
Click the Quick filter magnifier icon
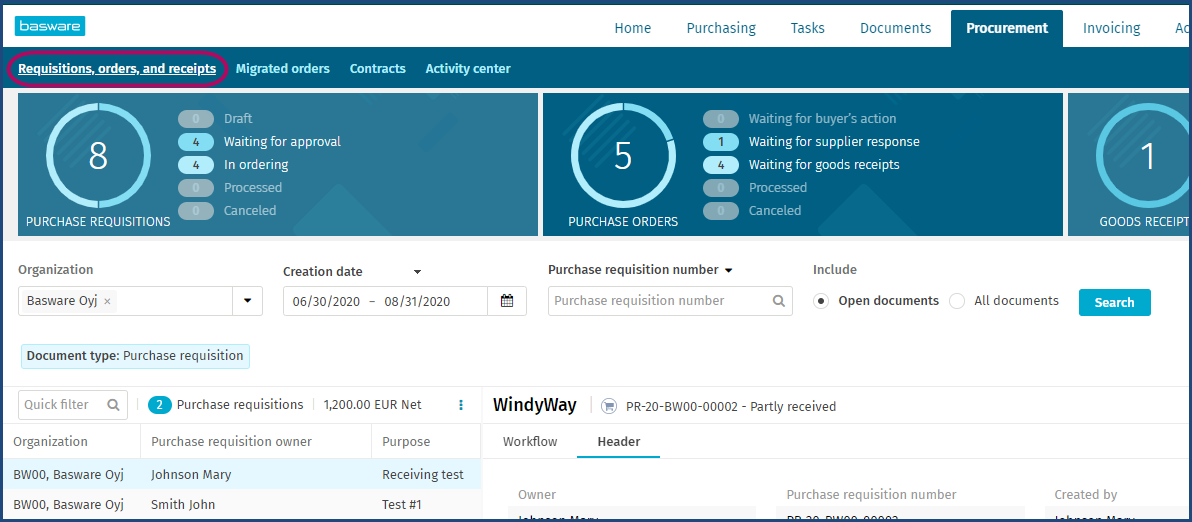pyautogui.click(x=113, y=405)
